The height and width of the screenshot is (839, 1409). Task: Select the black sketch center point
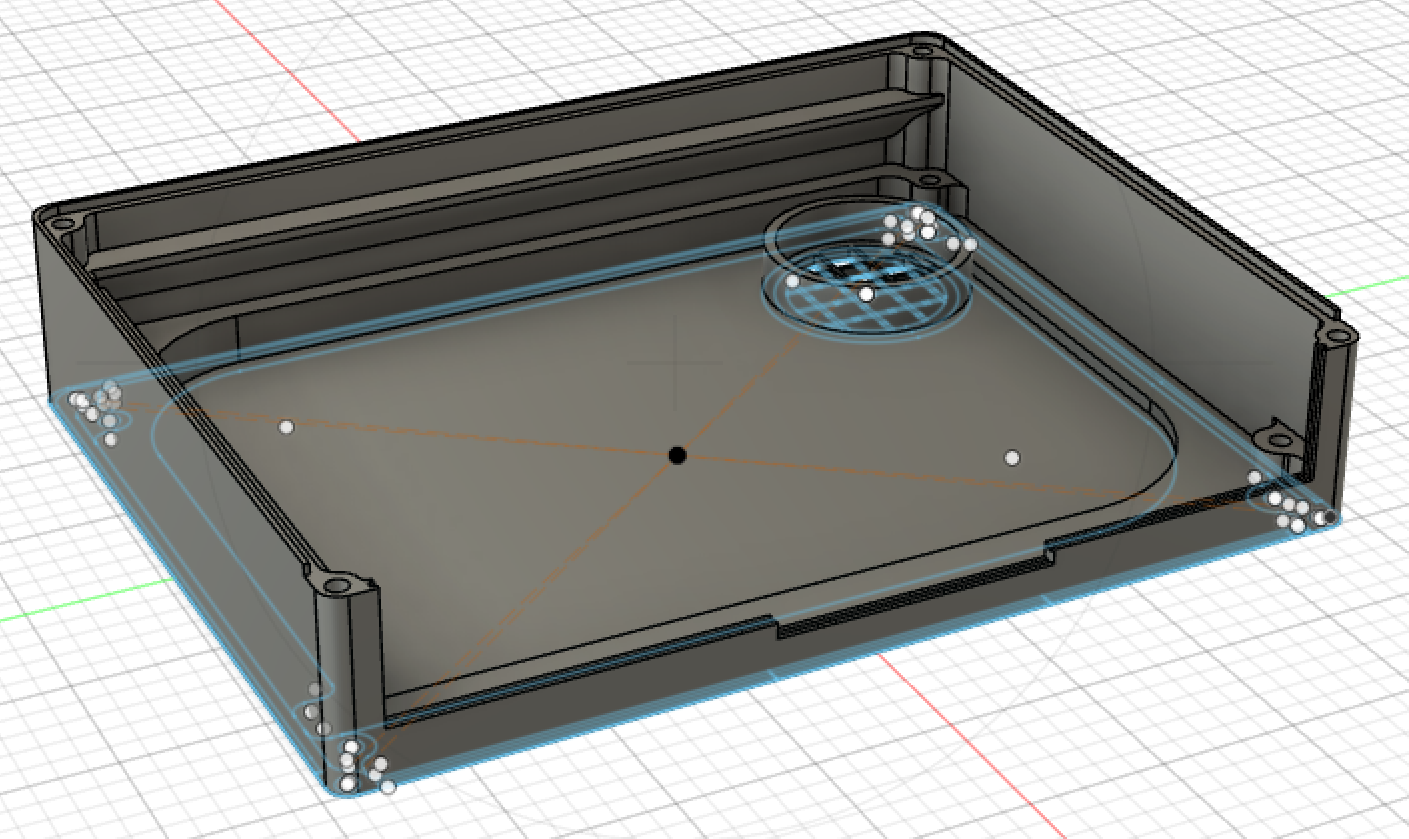tap(678, 455)
